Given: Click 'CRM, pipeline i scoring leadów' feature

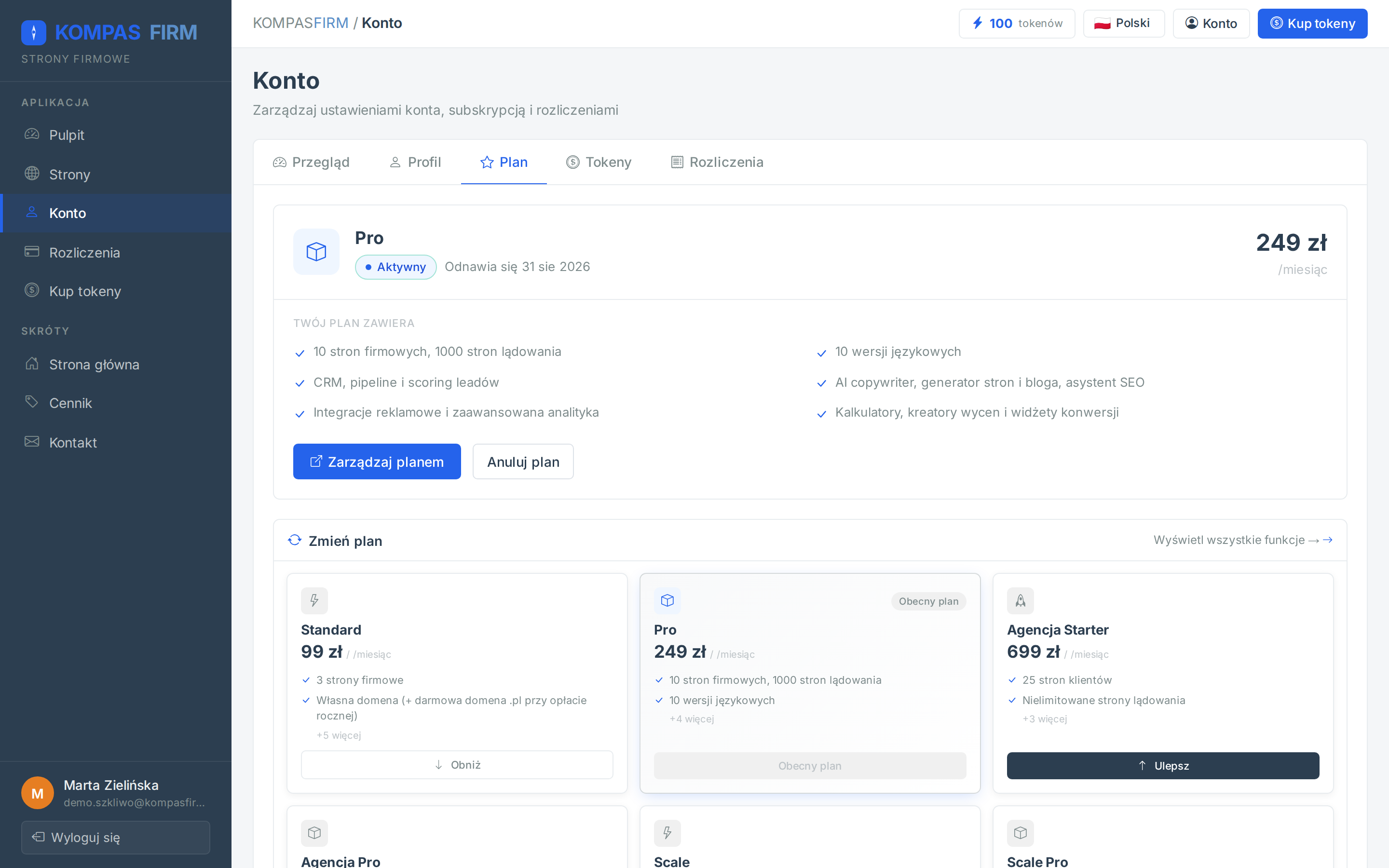Looking at the screenshot, I should pos(406,382).
